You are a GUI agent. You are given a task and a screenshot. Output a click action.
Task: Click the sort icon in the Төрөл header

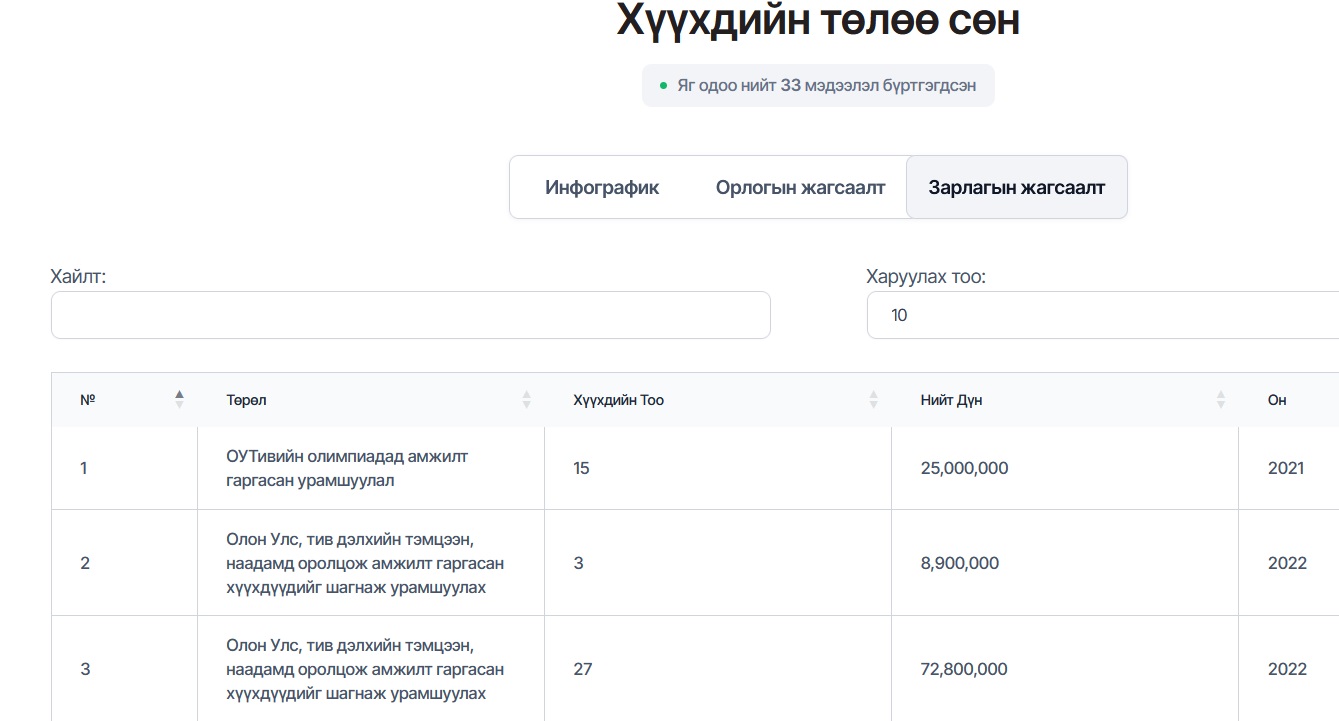pyautogui.click(x=526, y=400)
